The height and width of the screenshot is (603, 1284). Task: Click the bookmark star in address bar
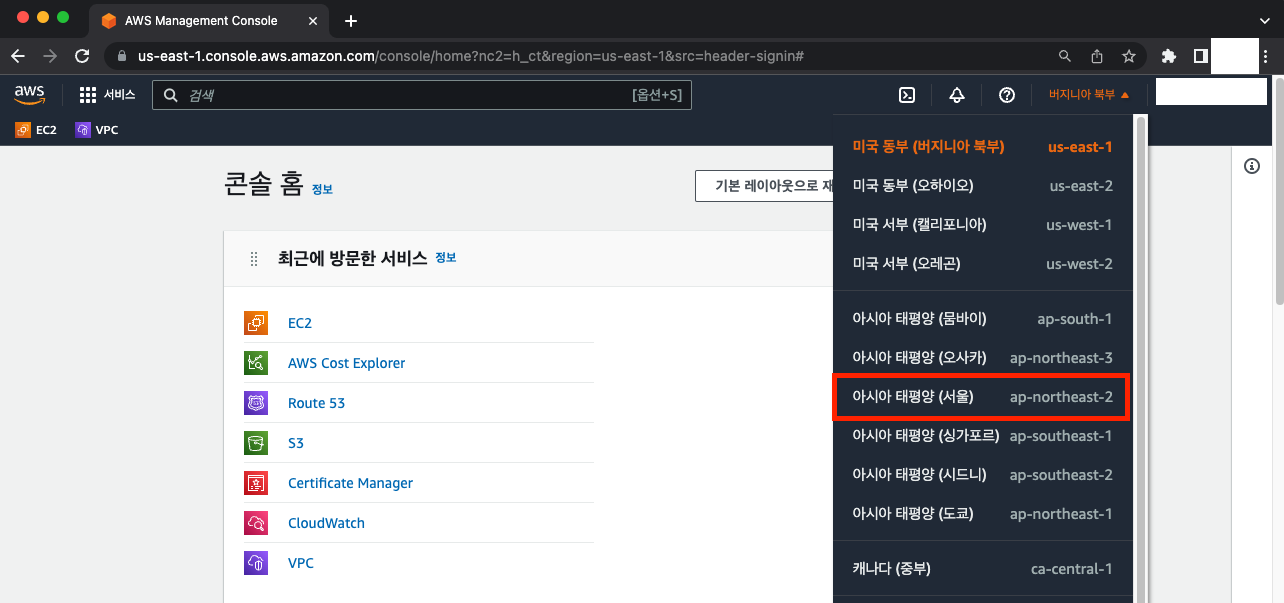[1128, 56]
